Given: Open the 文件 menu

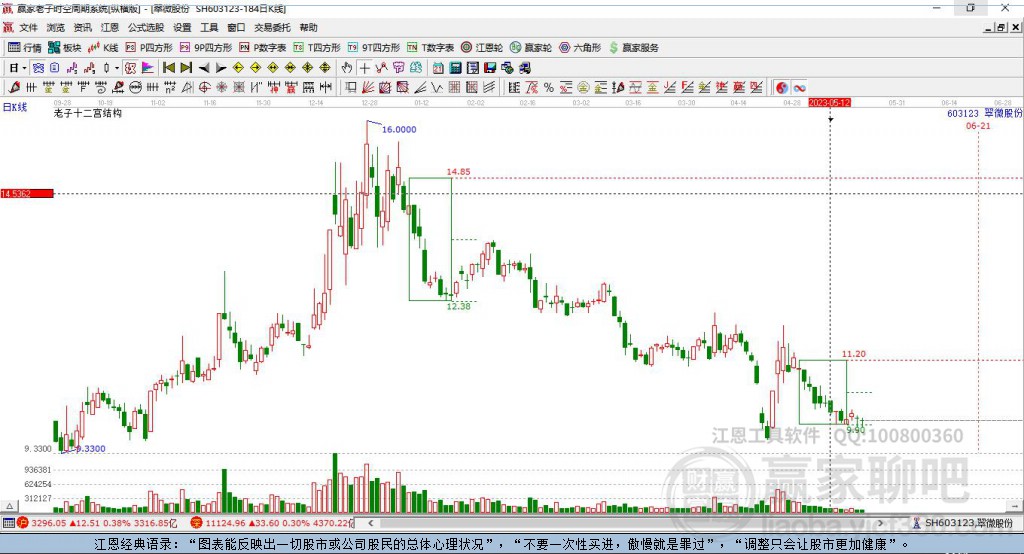Looking at the screenshot, I should (x=29, y=27).
